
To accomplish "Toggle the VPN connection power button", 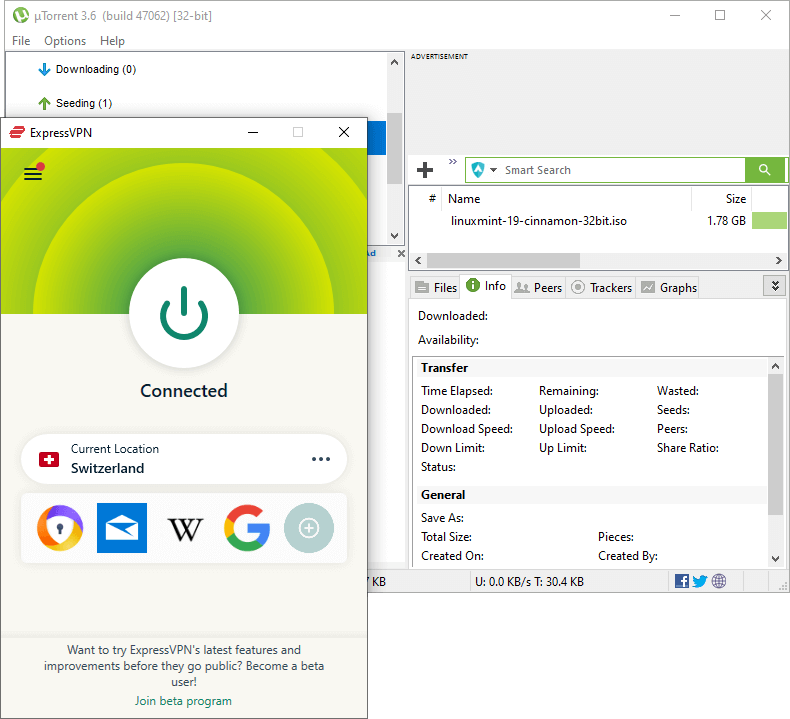I will tap(184, 315).
